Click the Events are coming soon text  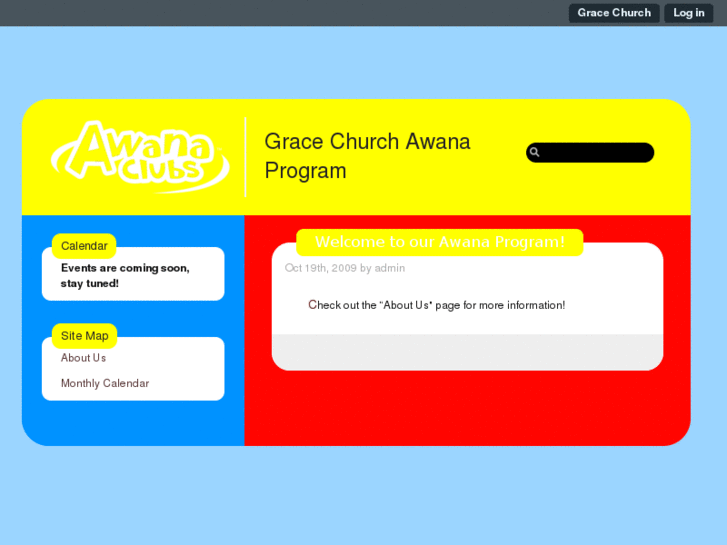pos(125,276)
